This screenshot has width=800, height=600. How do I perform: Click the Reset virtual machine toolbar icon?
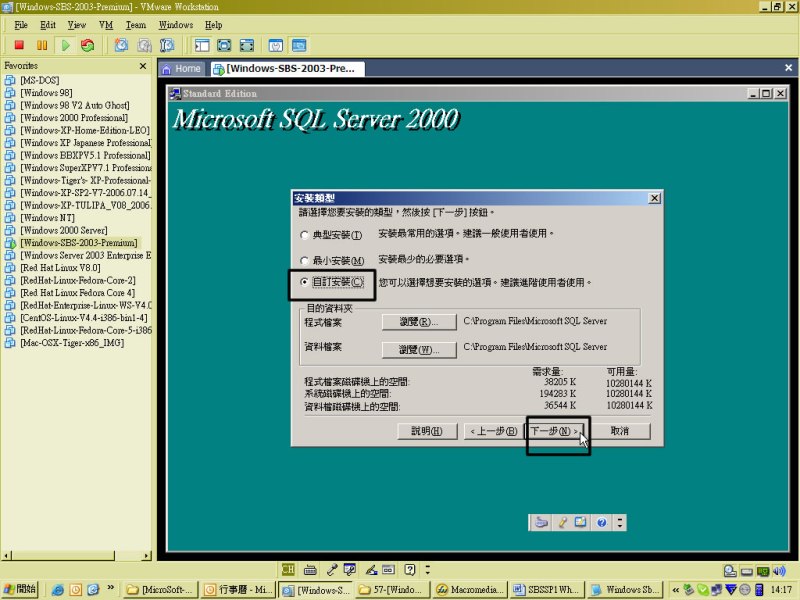(88, 45)
